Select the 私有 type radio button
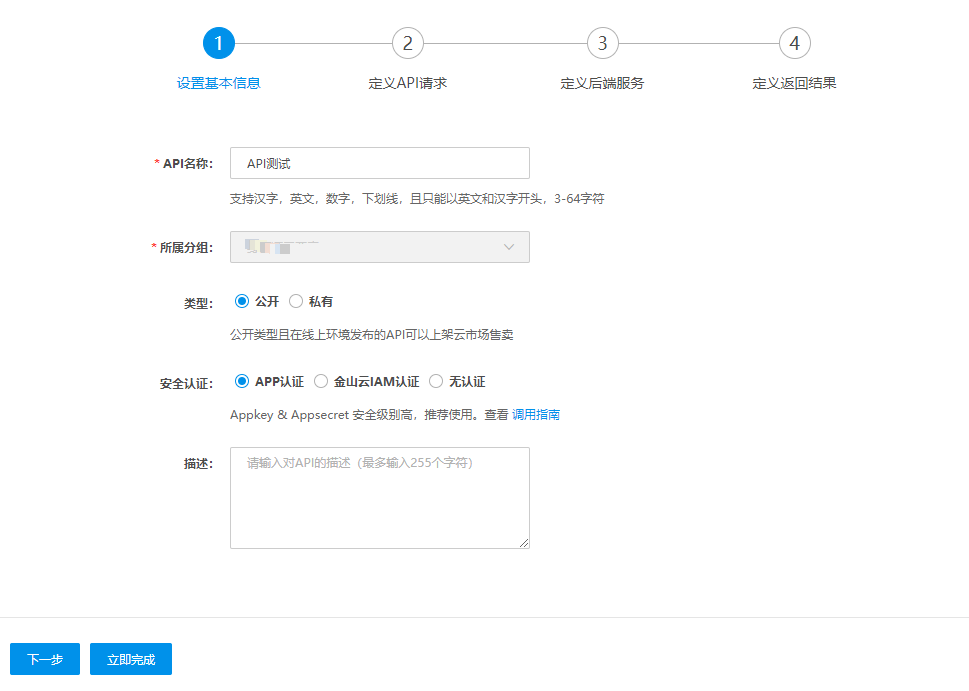This screenshot has width=969, height=691. [x=296, y=301]
